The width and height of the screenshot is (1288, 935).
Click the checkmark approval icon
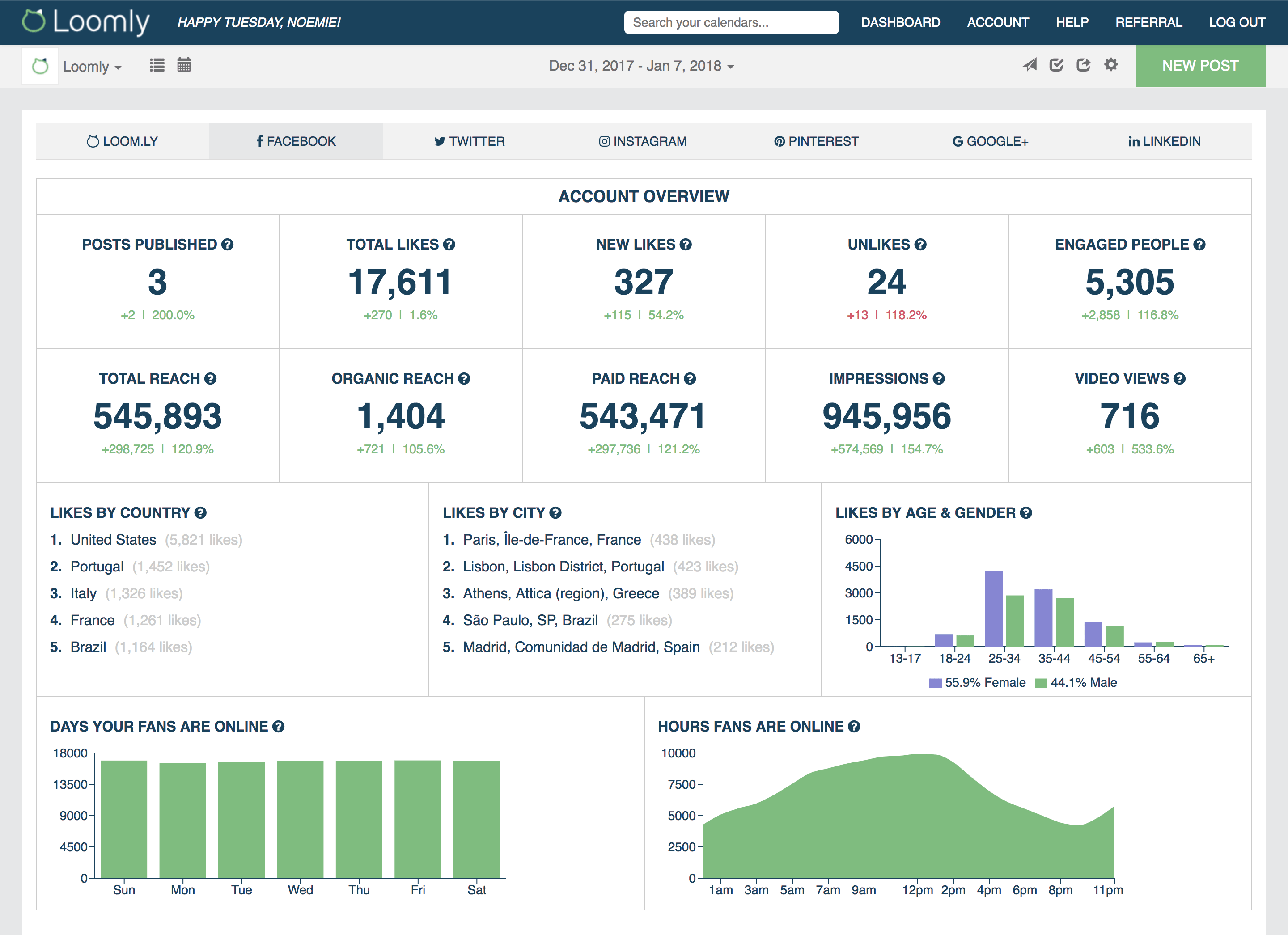coord(1056,65)
